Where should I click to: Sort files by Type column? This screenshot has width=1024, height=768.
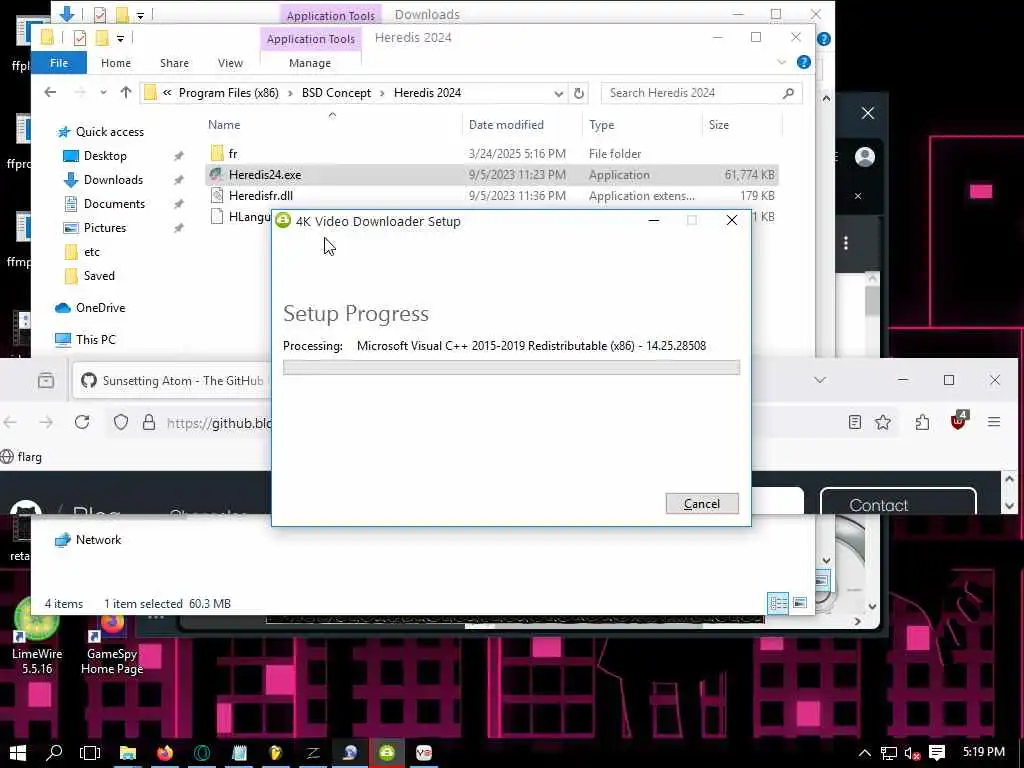(x=601, y=125)
